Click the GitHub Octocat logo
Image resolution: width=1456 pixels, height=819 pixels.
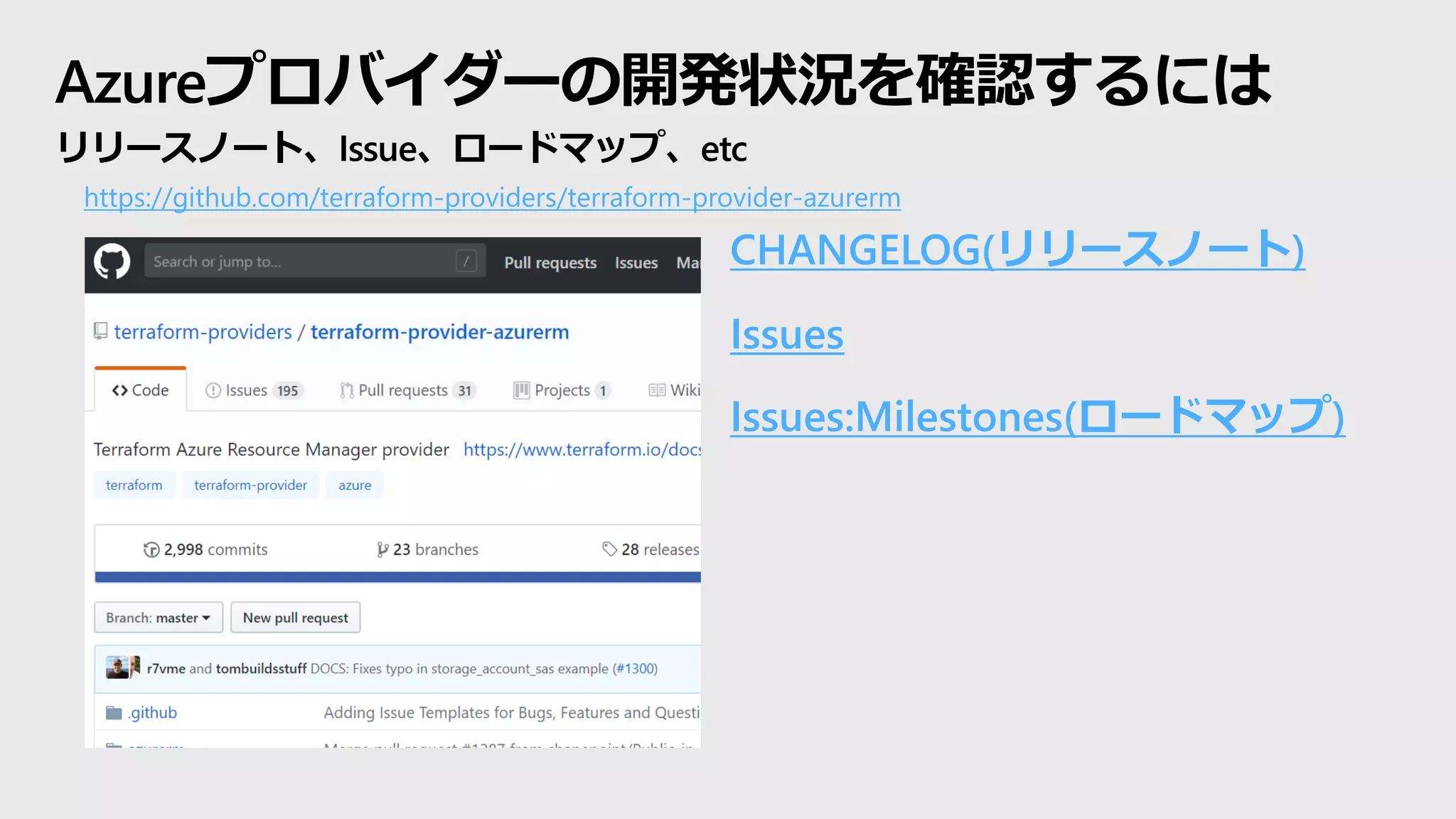point(112,262)
